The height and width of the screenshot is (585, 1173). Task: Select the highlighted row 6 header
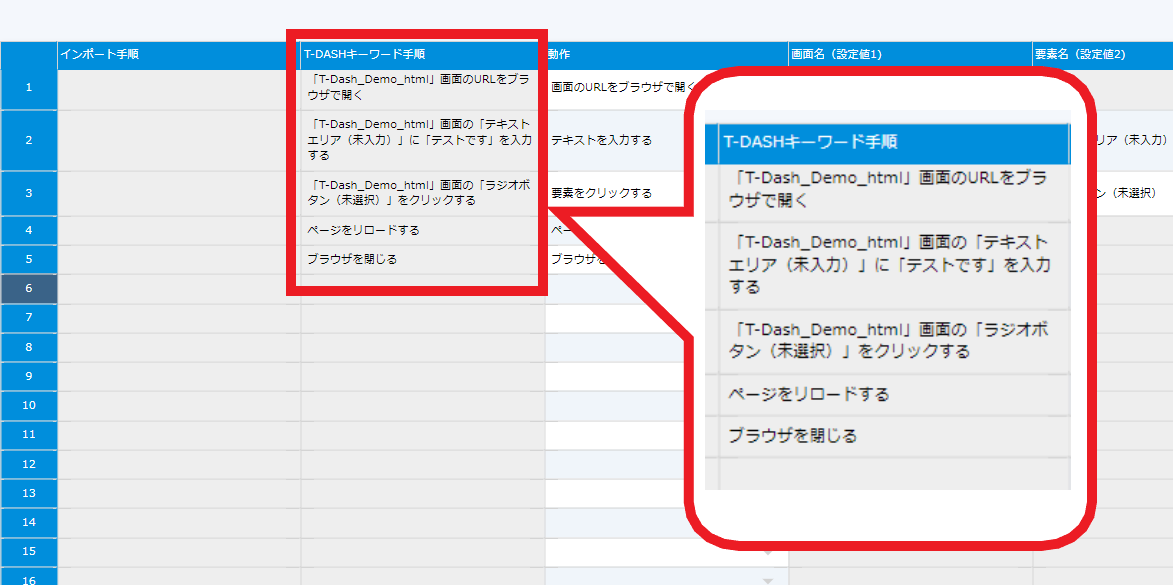pos(28,288)
